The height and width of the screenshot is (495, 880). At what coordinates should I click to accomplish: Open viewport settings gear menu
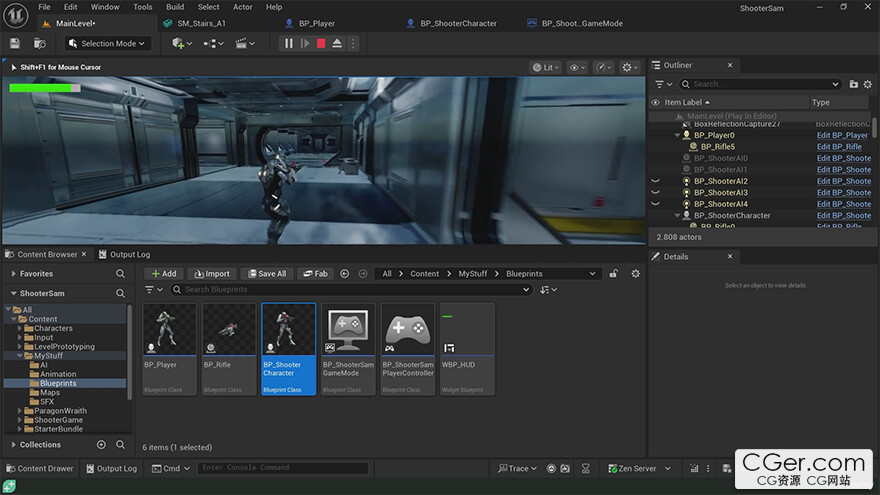coord(630,67)
